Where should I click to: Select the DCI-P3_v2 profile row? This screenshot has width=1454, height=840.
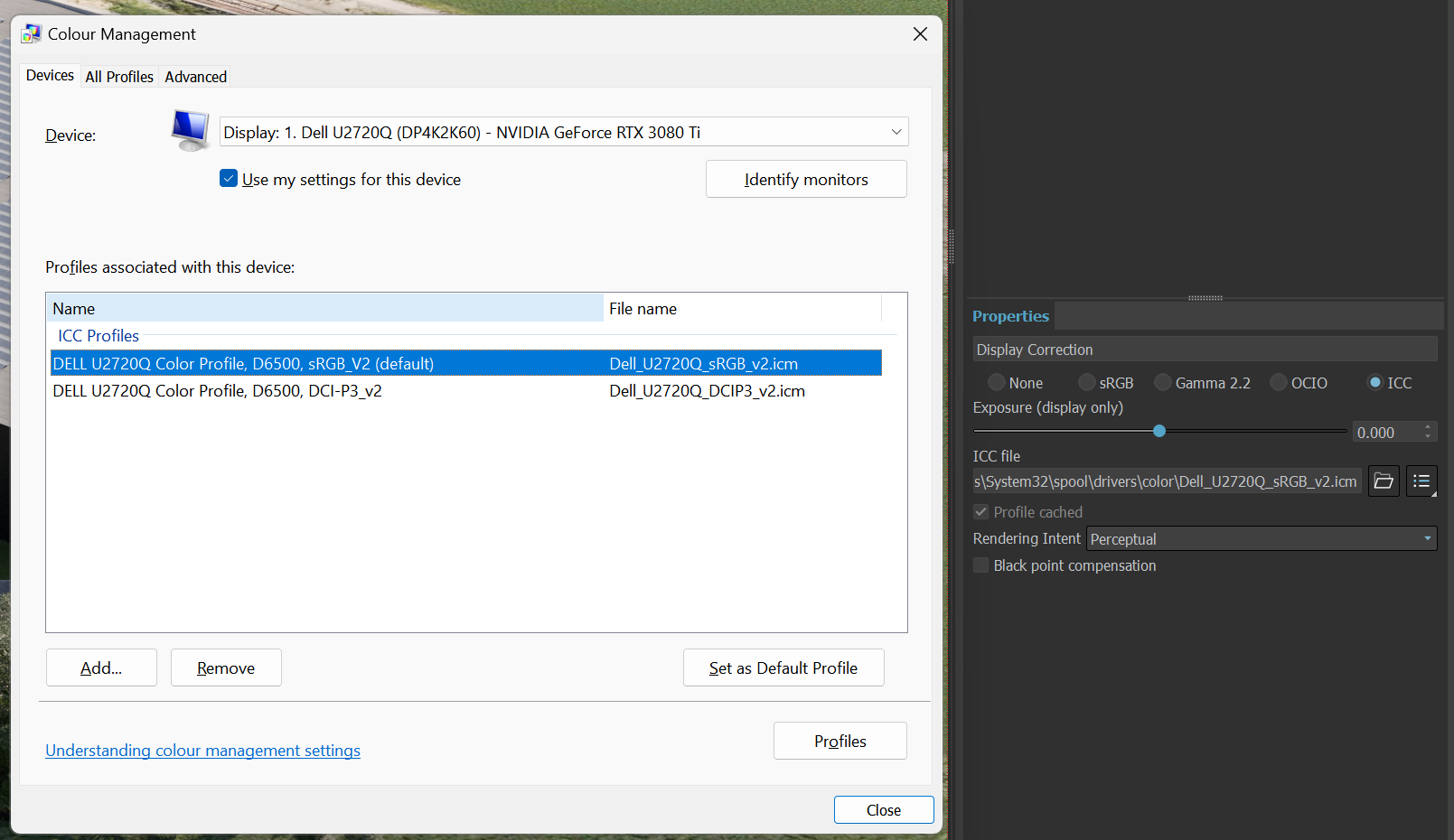point(466,390)
